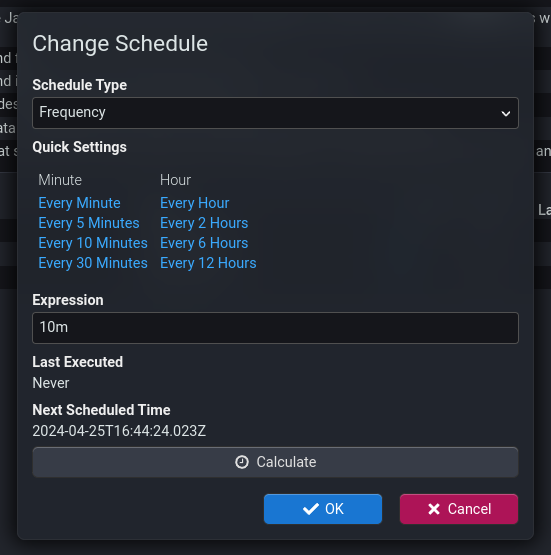Click the Last Executed Never text
Viewport: 551px width, 555px height.
(51, 383)
